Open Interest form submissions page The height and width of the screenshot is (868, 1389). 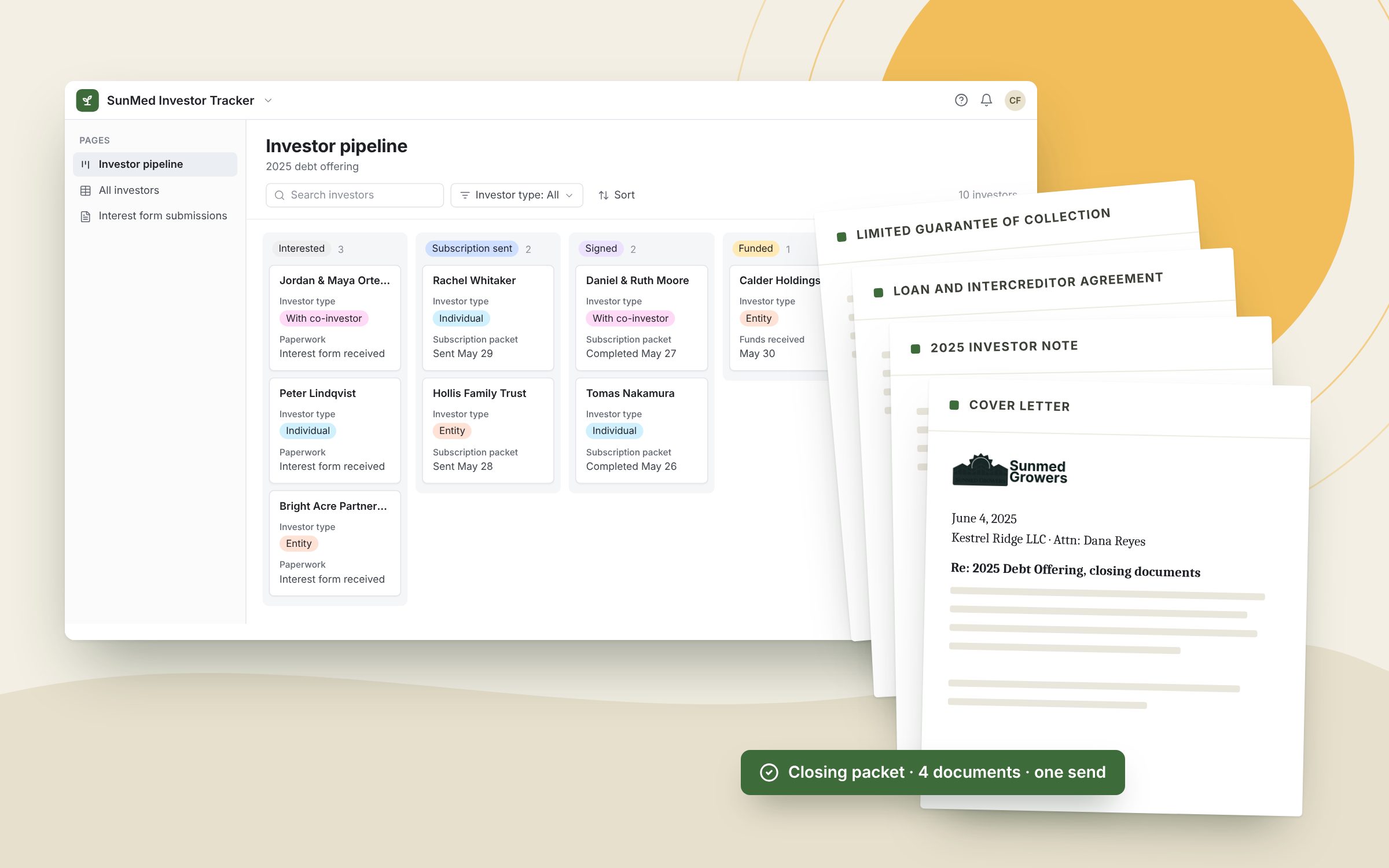click(155, 216)
